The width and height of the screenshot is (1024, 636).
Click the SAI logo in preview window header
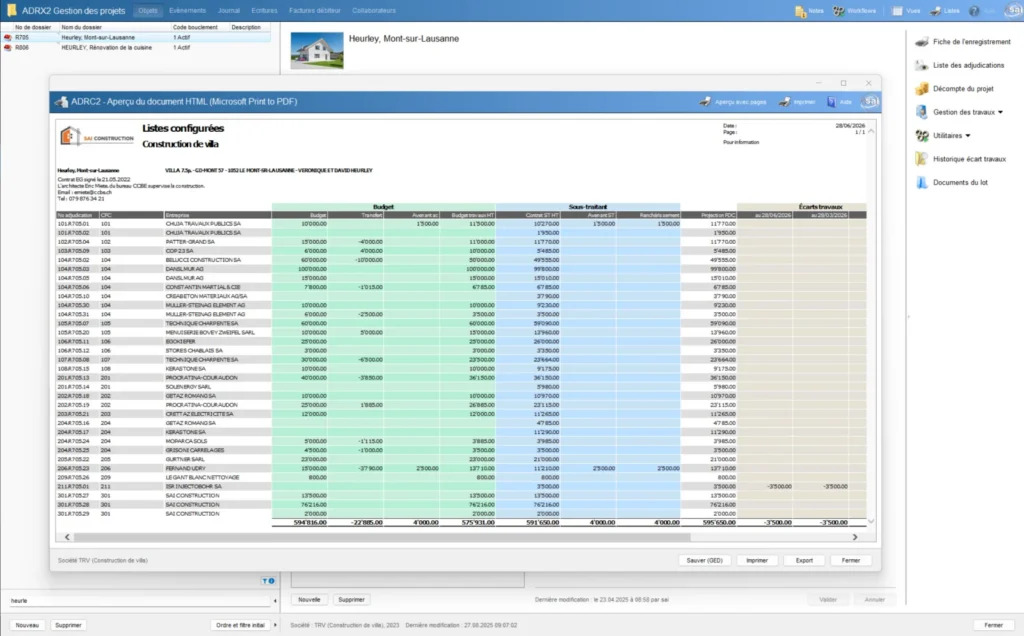point(870,101)
